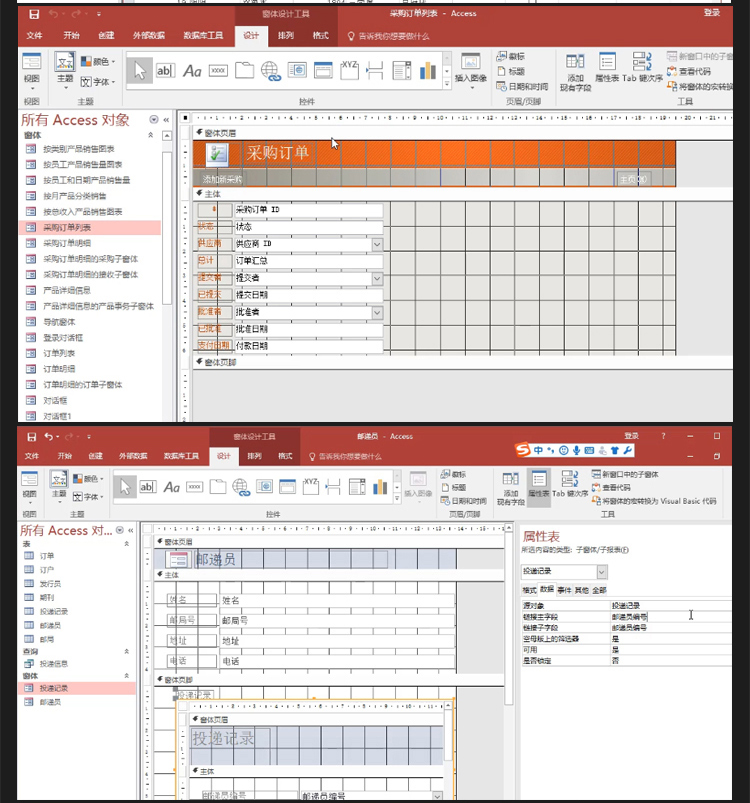
Task: Click the 告诉我你想要做什么 box in 采购订单列表 window
Action: click(388, 36)
